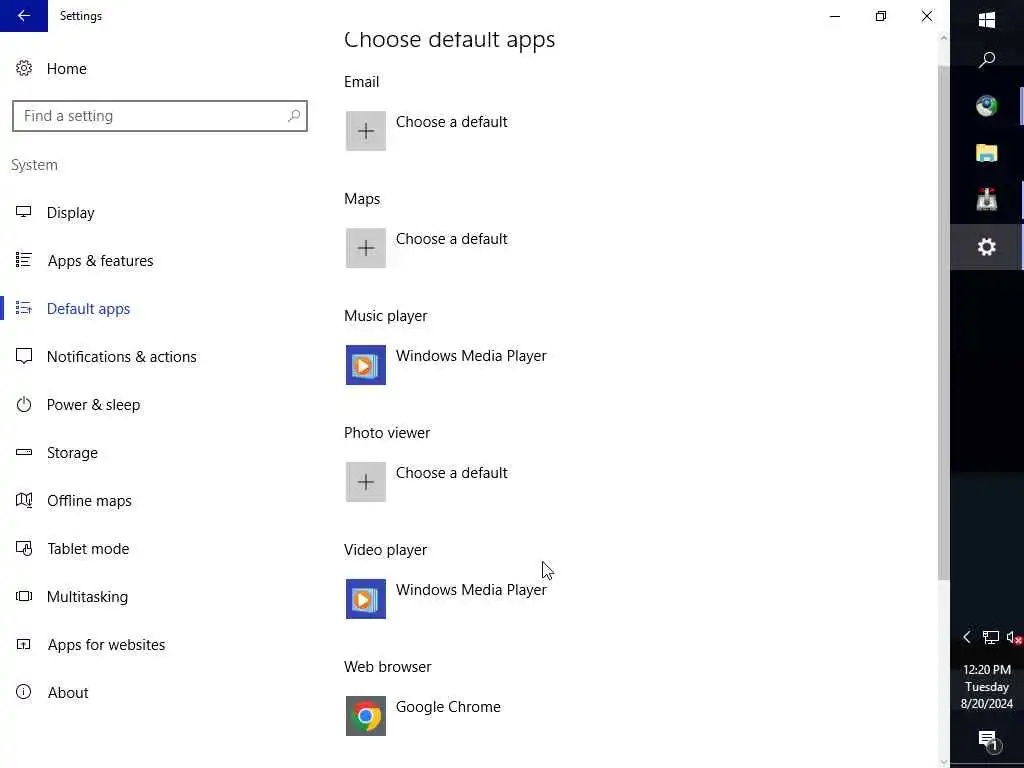Screen dimensions: 1024x768
Task: Select the Offline maps icon
Action: click(24, 500)
